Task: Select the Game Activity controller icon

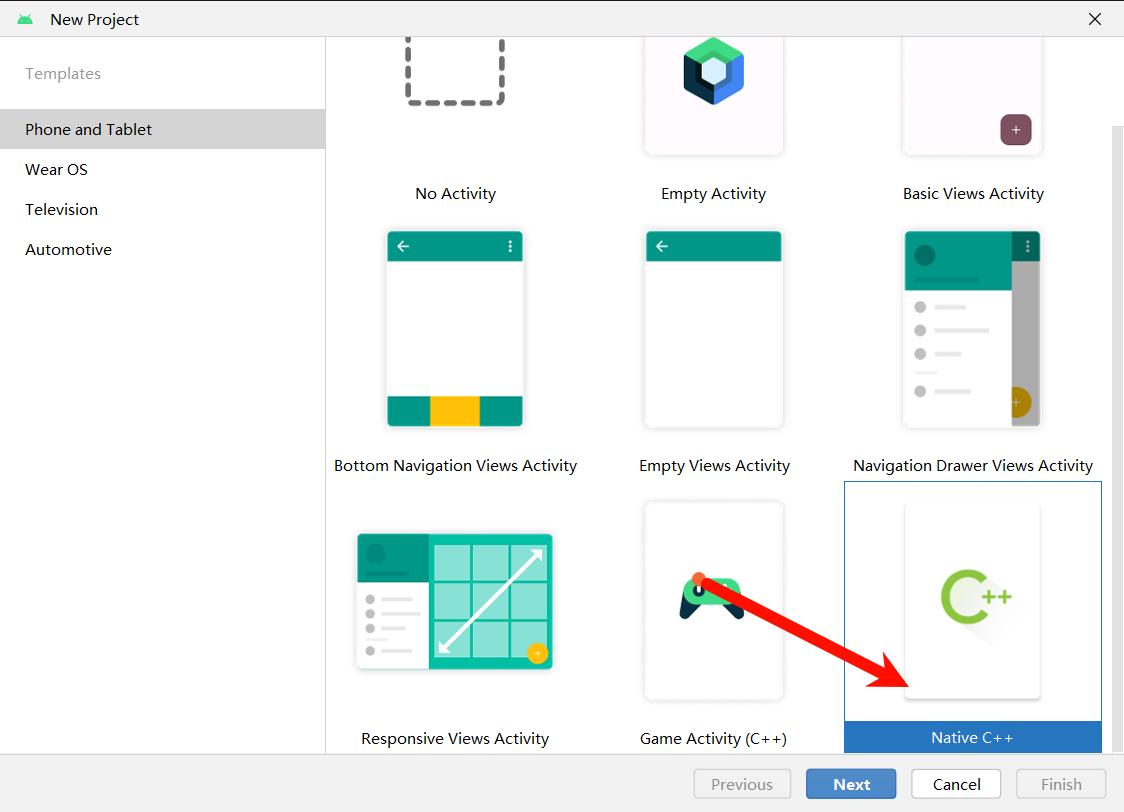Action: click(711, 596)
